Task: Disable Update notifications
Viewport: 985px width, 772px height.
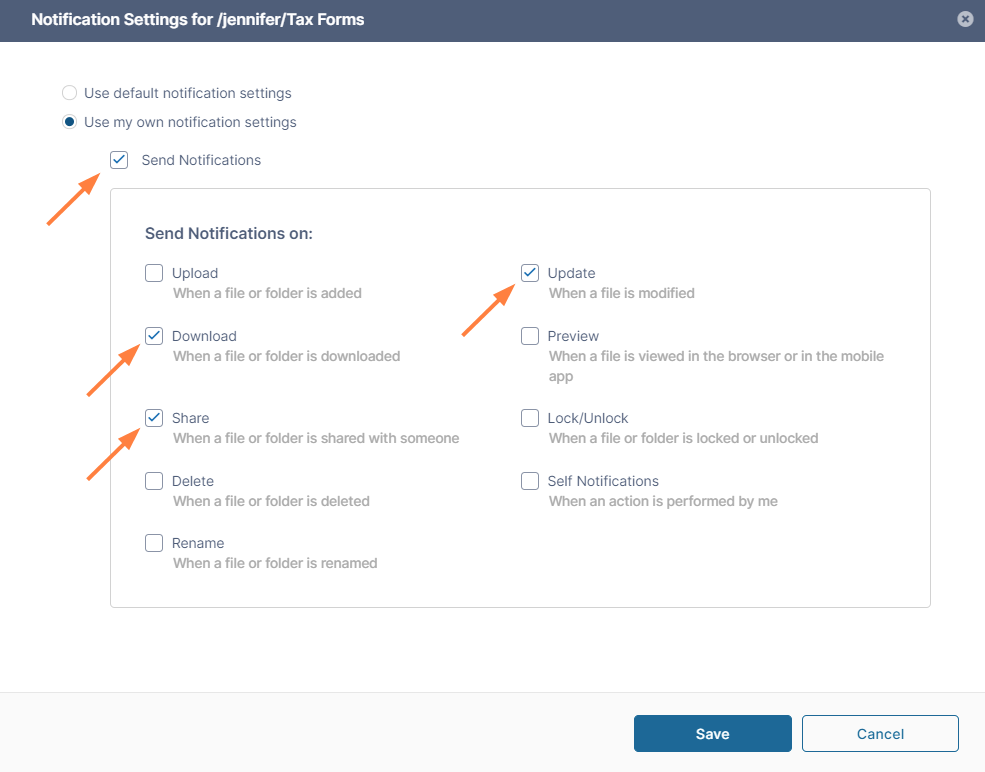Action: [529, 272]
